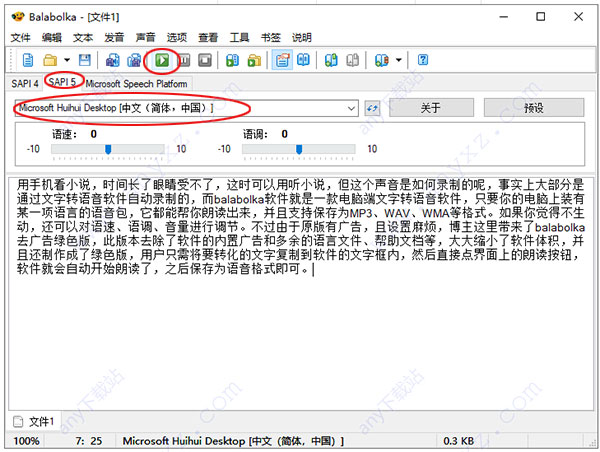The image size is (600, 452).
Task: Click the split and convert audio icon
Action: click(x=134, y=60)
